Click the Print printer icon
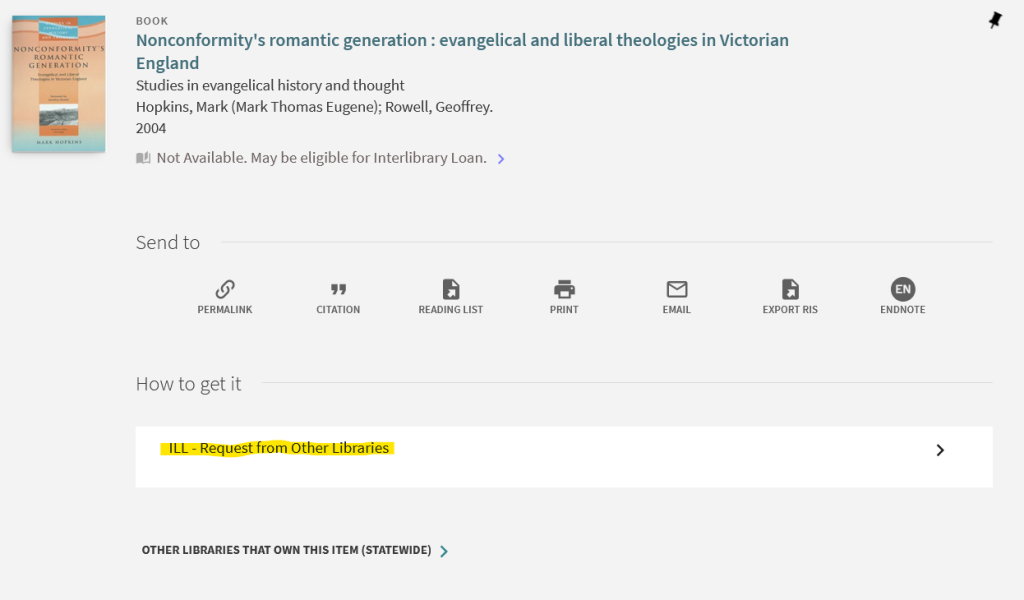The width and height of the screenshot is (1024, 600). click(x=564, y=289)
